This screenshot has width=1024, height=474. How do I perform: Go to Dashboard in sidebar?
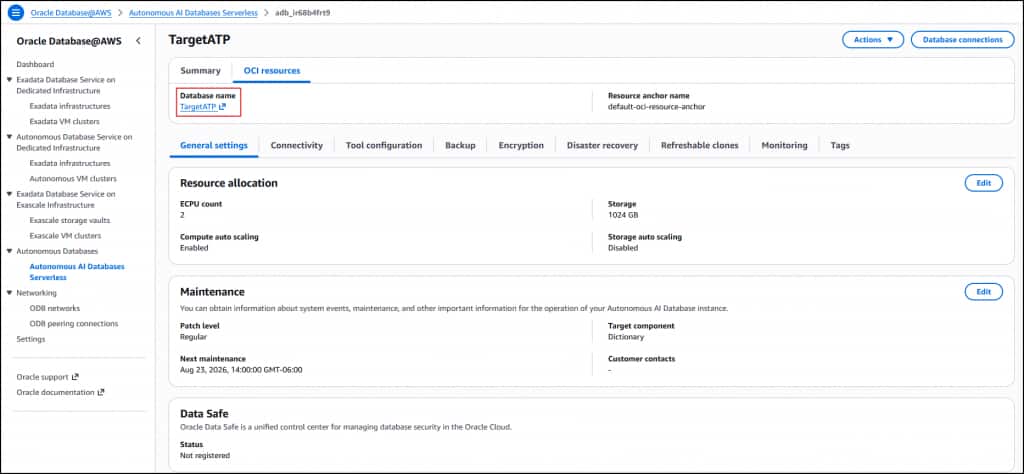point(35,64)
